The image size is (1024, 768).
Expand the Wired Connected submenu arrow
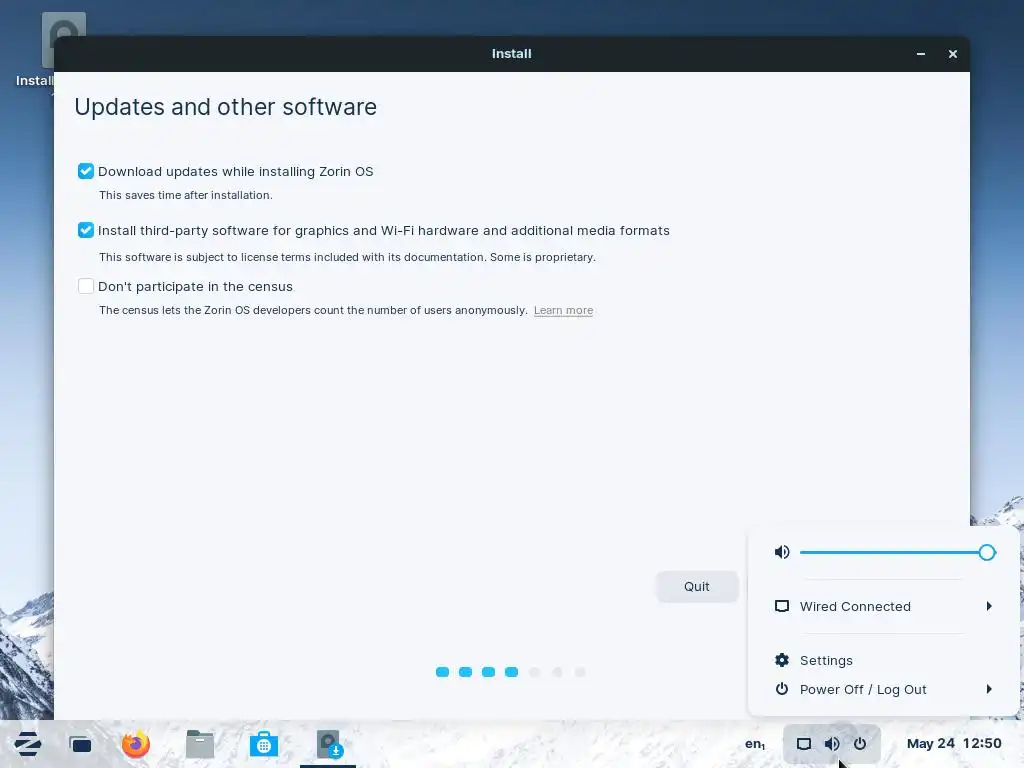(989, 606)
